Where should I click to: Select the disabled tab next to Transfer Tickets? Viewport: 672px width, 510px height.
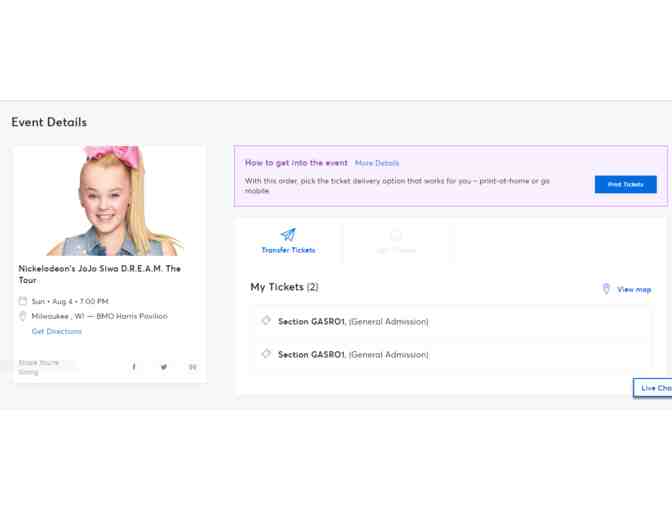(396, 242)
